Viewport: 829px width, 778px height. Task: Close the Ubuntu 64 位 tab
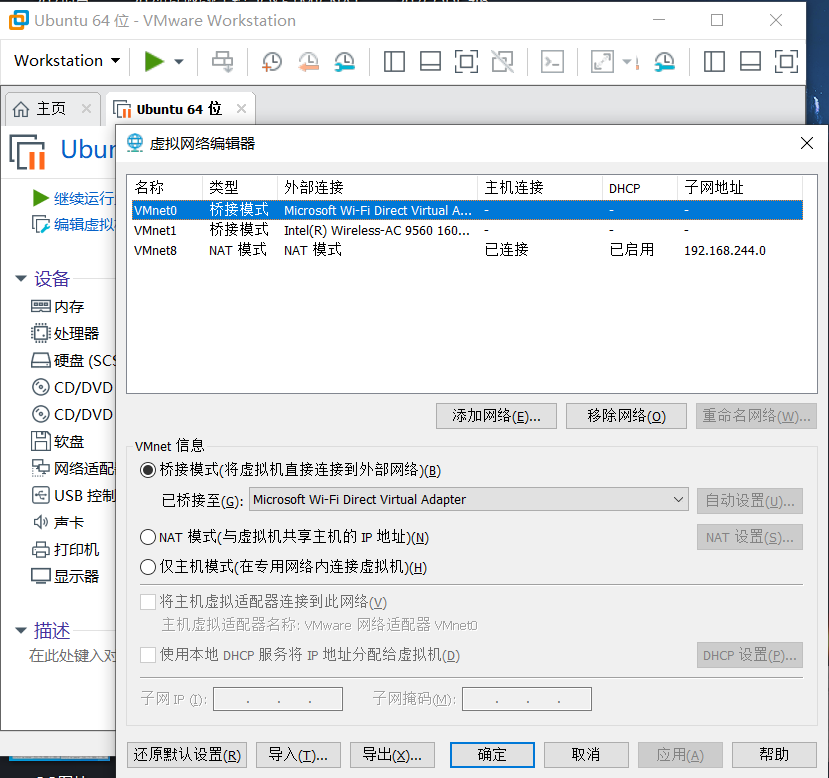(242, 109)
